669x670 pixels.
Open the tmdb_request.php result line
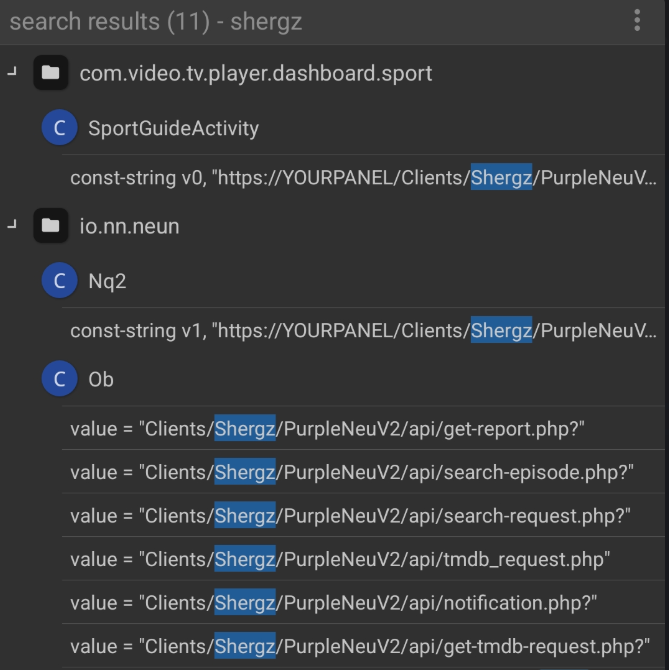(x=339, y=559)
